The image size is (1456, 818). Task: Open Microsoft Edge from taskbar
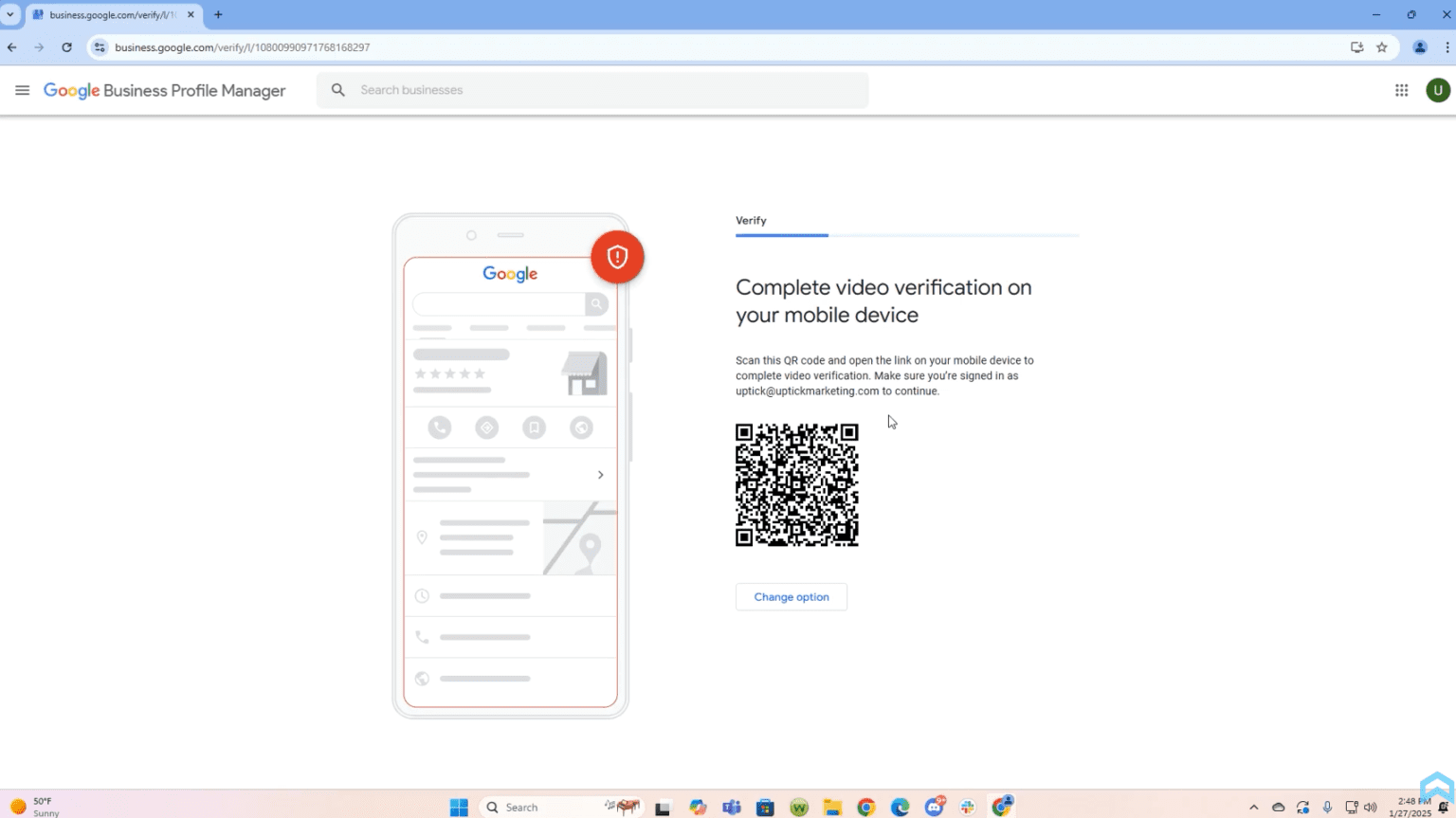click(x=900, y=808)
